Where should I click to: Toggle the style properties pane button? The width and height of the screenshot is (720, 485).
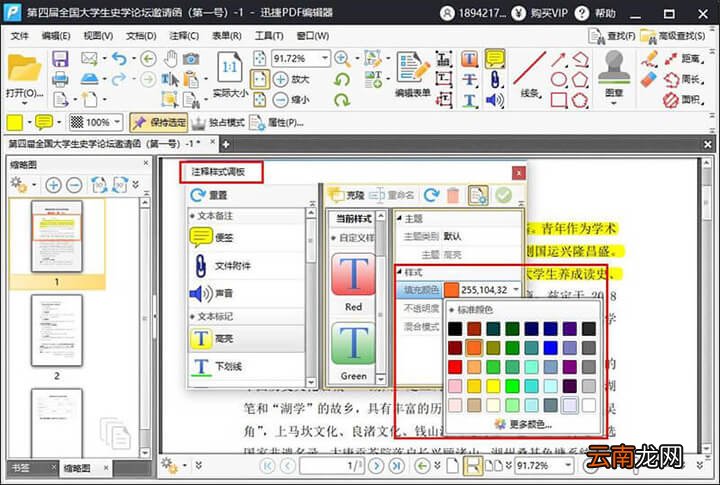(x=478, y=195)
